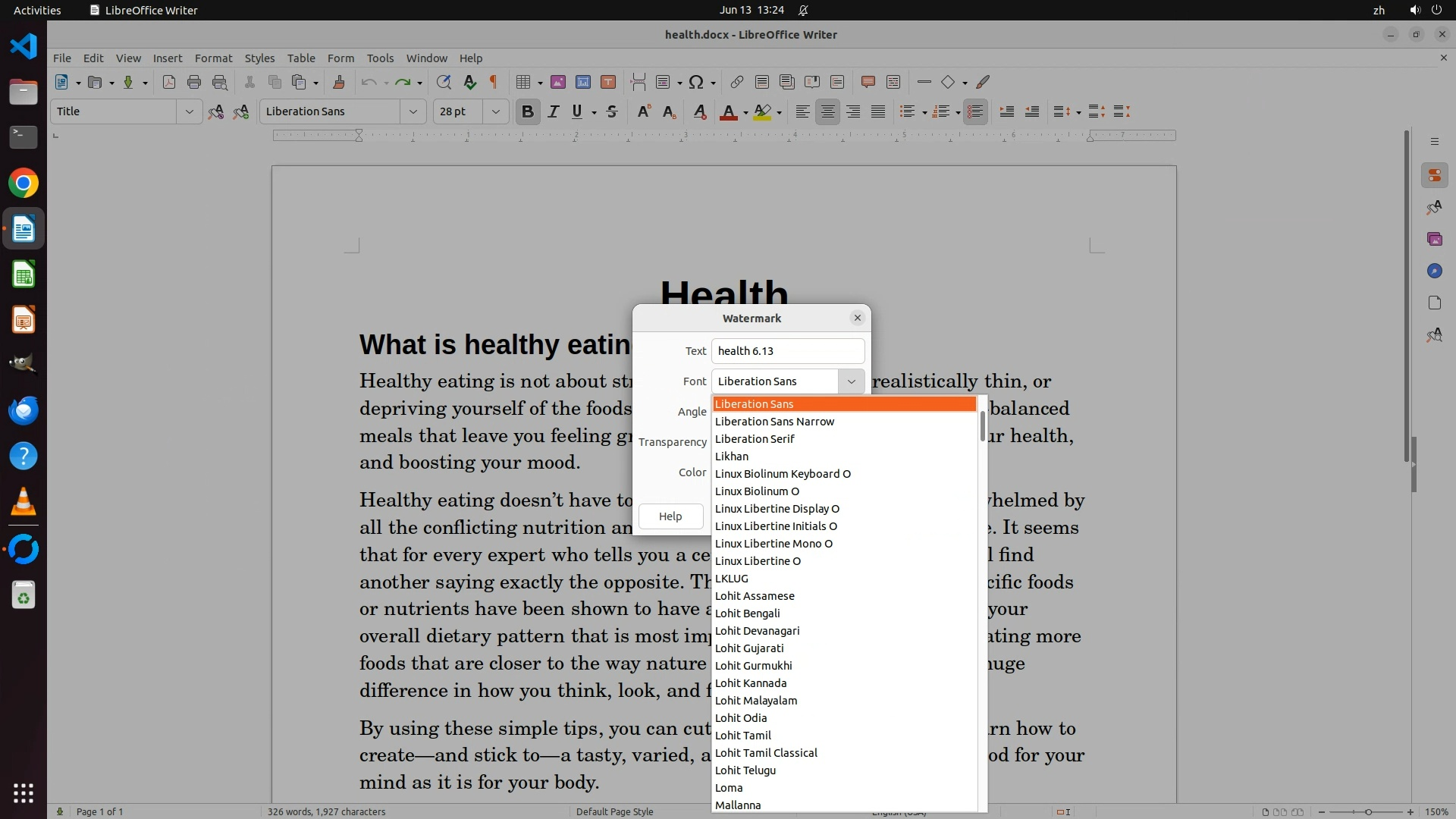Open the Format menu
This screenshot has height=819, width=1456.
coord(213,58)
